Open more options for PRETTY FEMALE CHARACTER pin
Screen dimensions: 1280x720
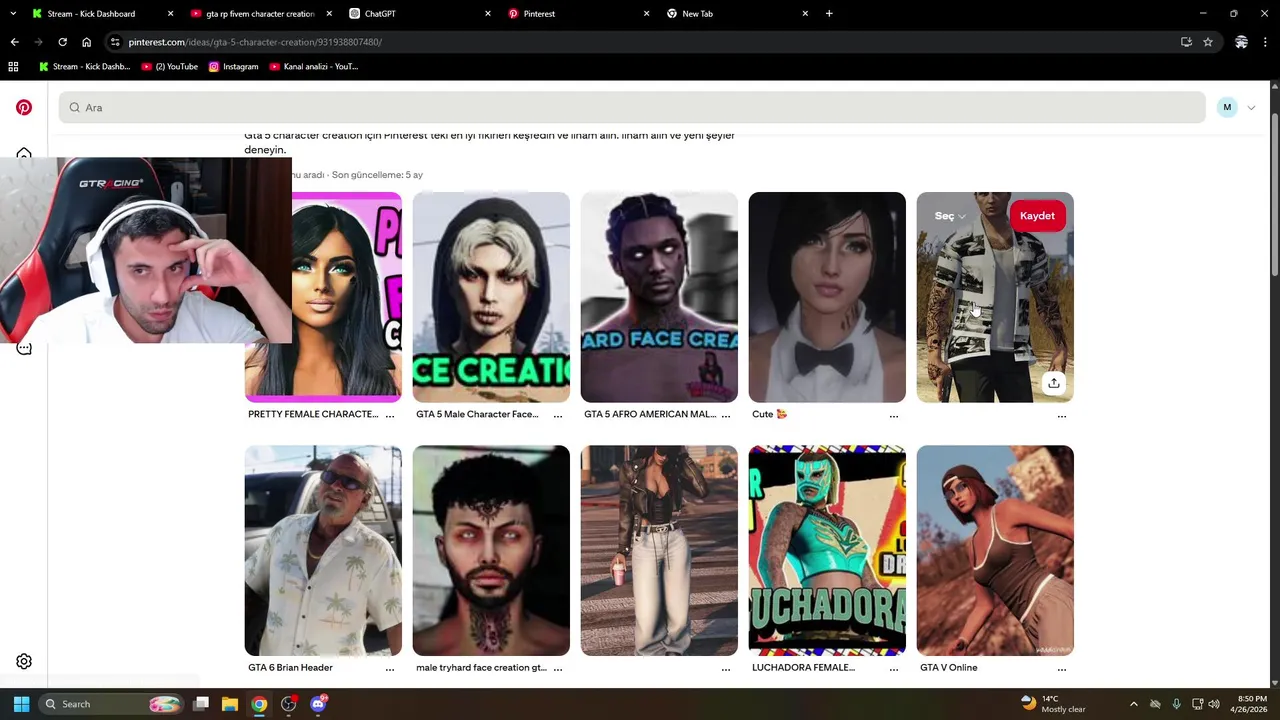(390, 415)
